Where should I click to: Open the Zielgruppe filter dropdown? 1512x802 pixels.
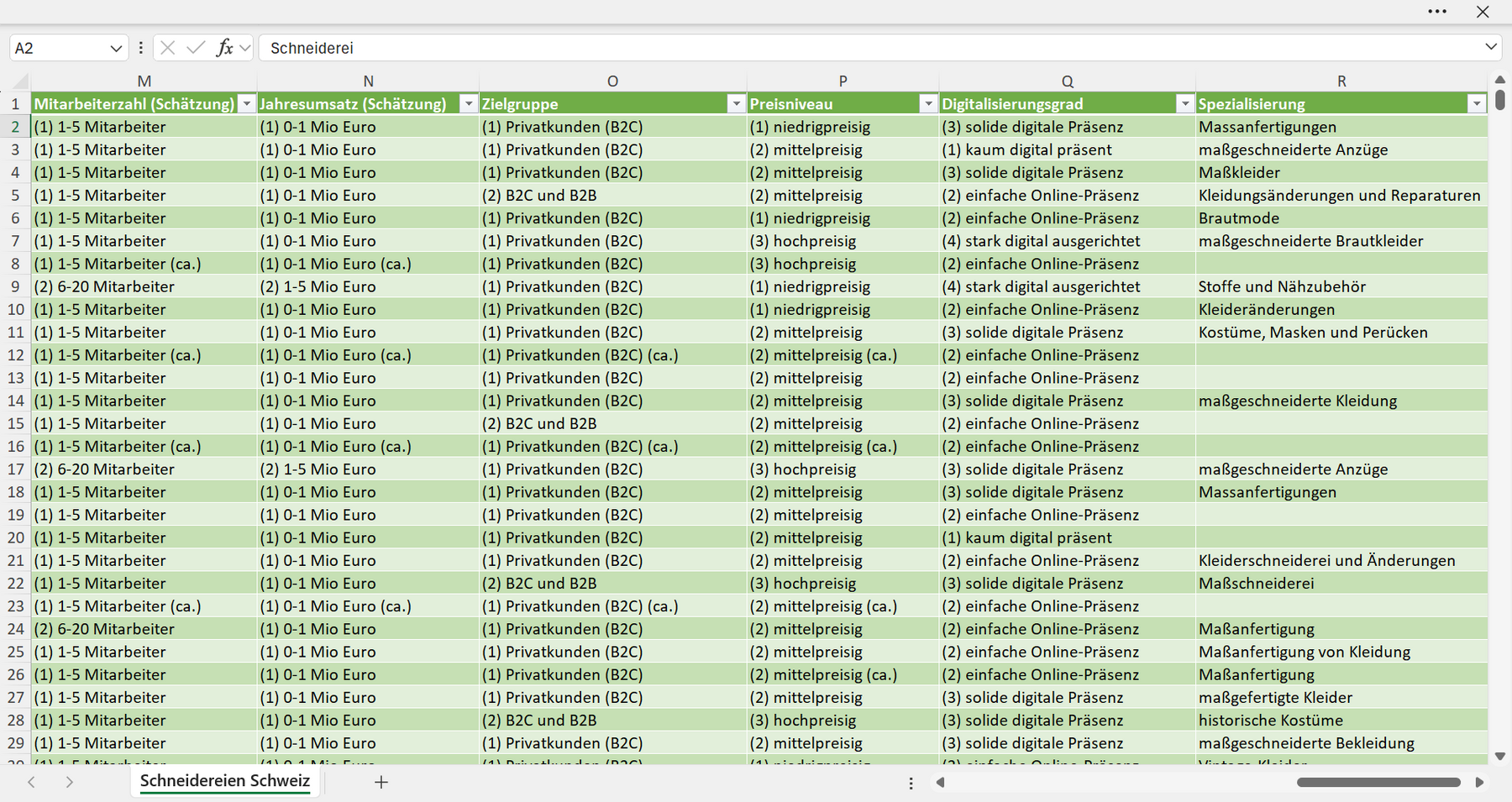[x=736, y=103]
